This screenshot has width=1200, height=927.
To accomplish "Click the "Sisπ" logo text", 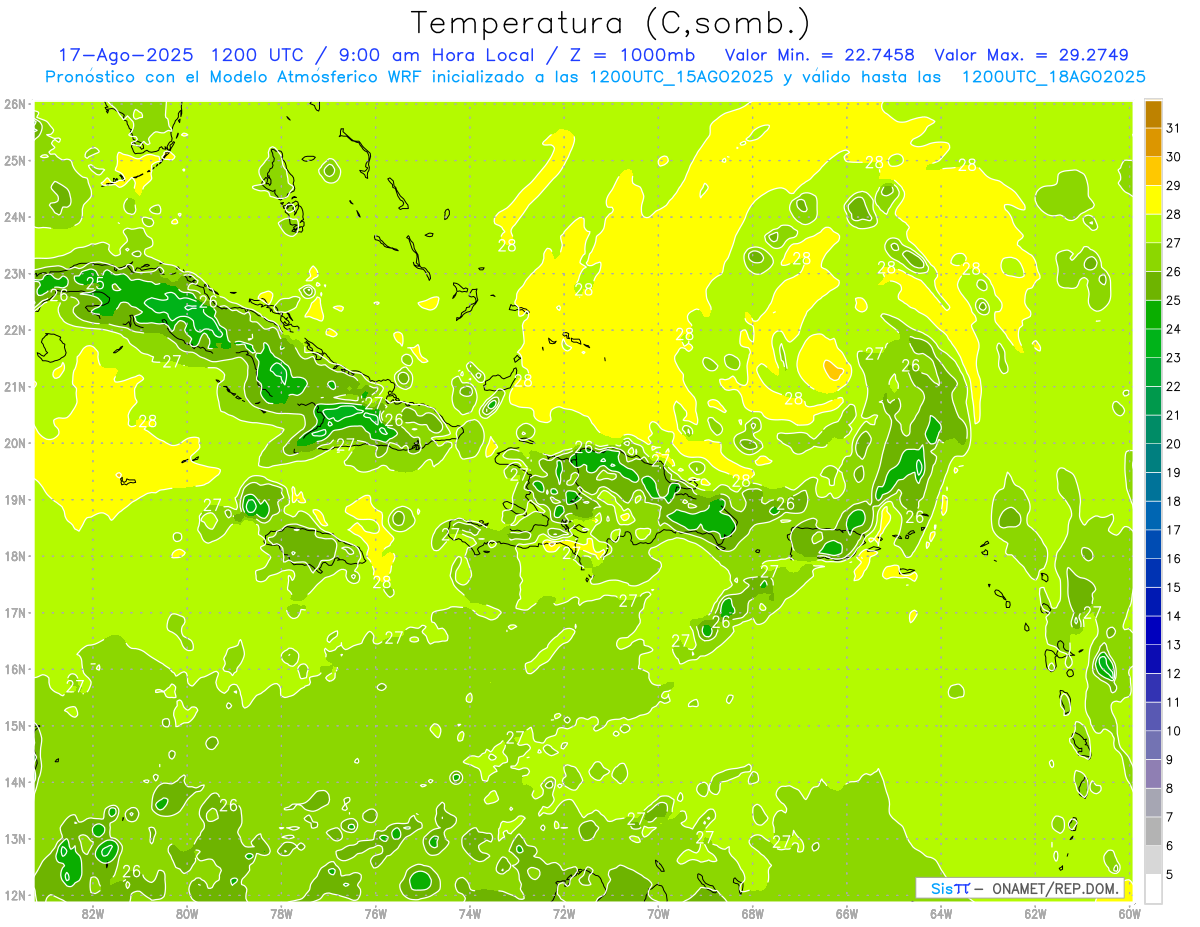I will [949, 888].
